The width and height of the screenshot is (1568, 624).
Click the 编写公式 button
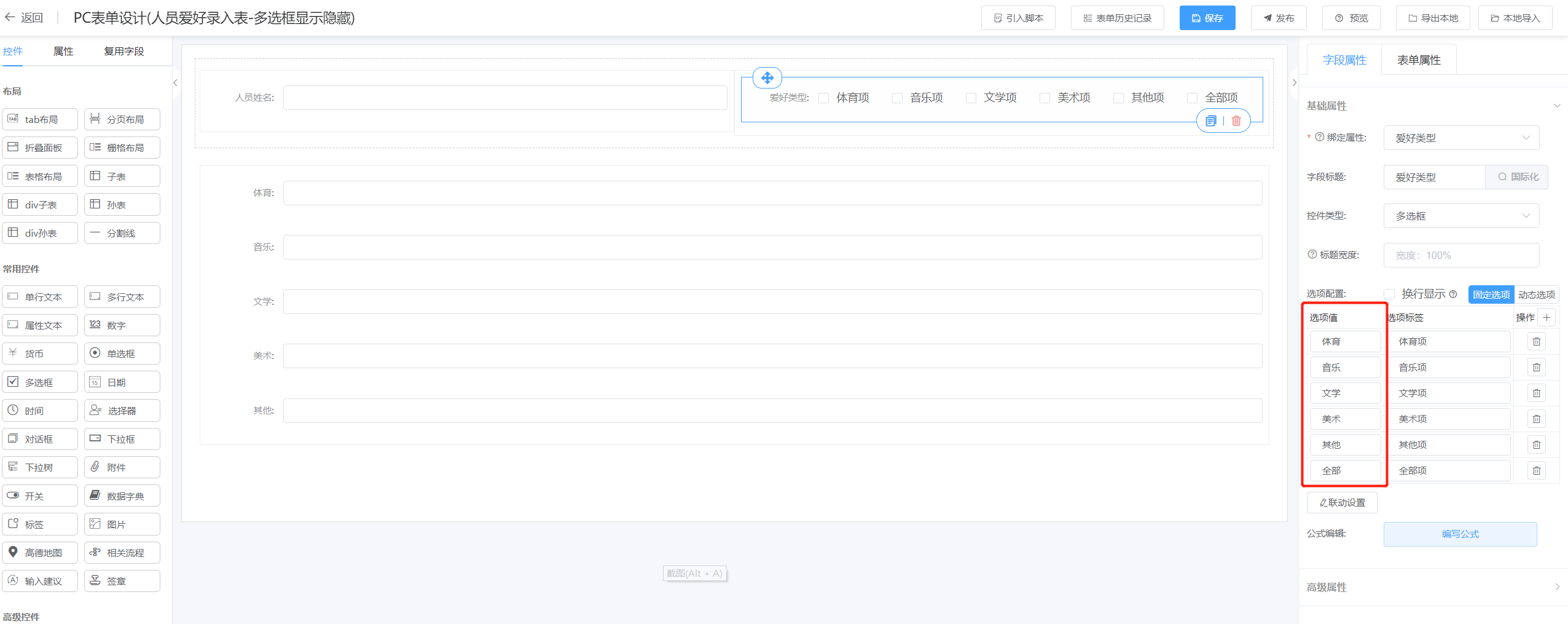[x=1460, y=534]
